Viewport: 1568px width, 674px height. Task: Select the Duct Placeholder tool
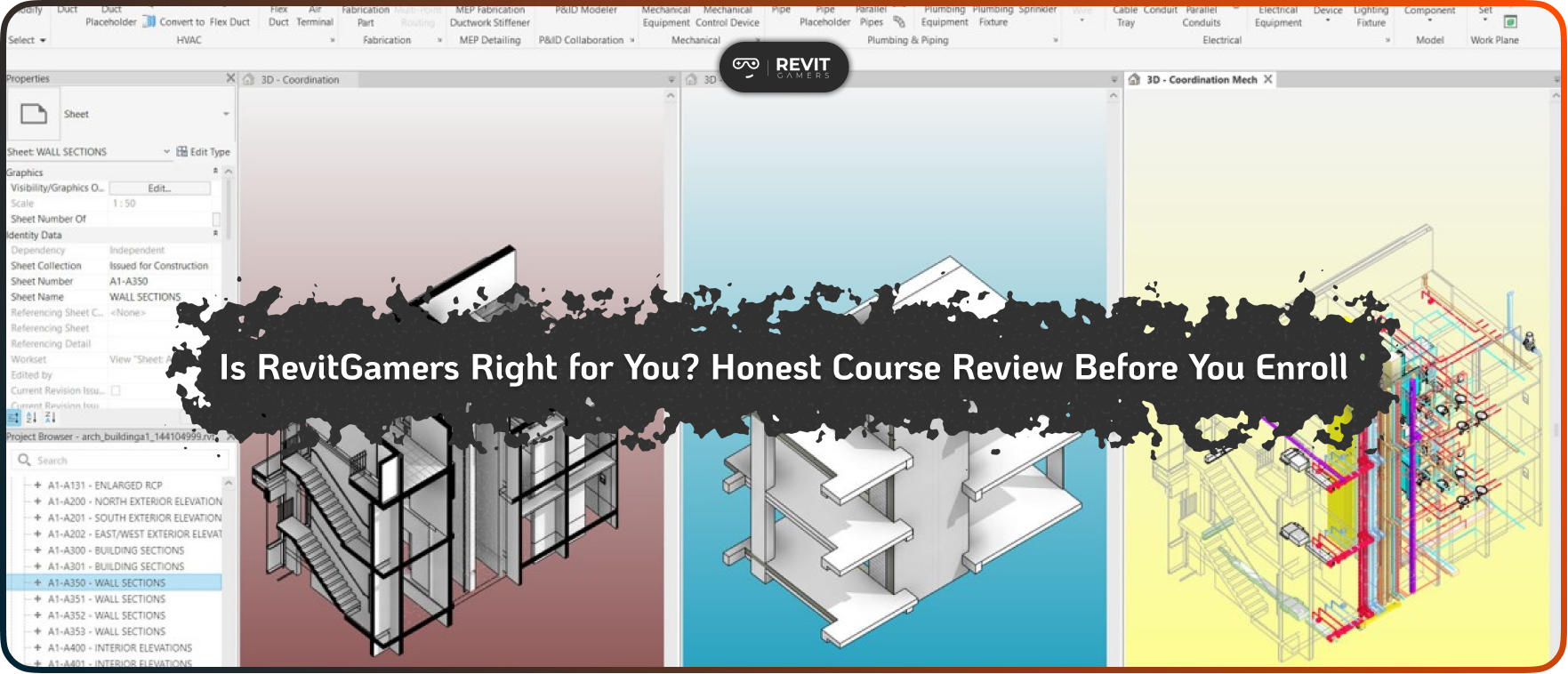[111, 16]
